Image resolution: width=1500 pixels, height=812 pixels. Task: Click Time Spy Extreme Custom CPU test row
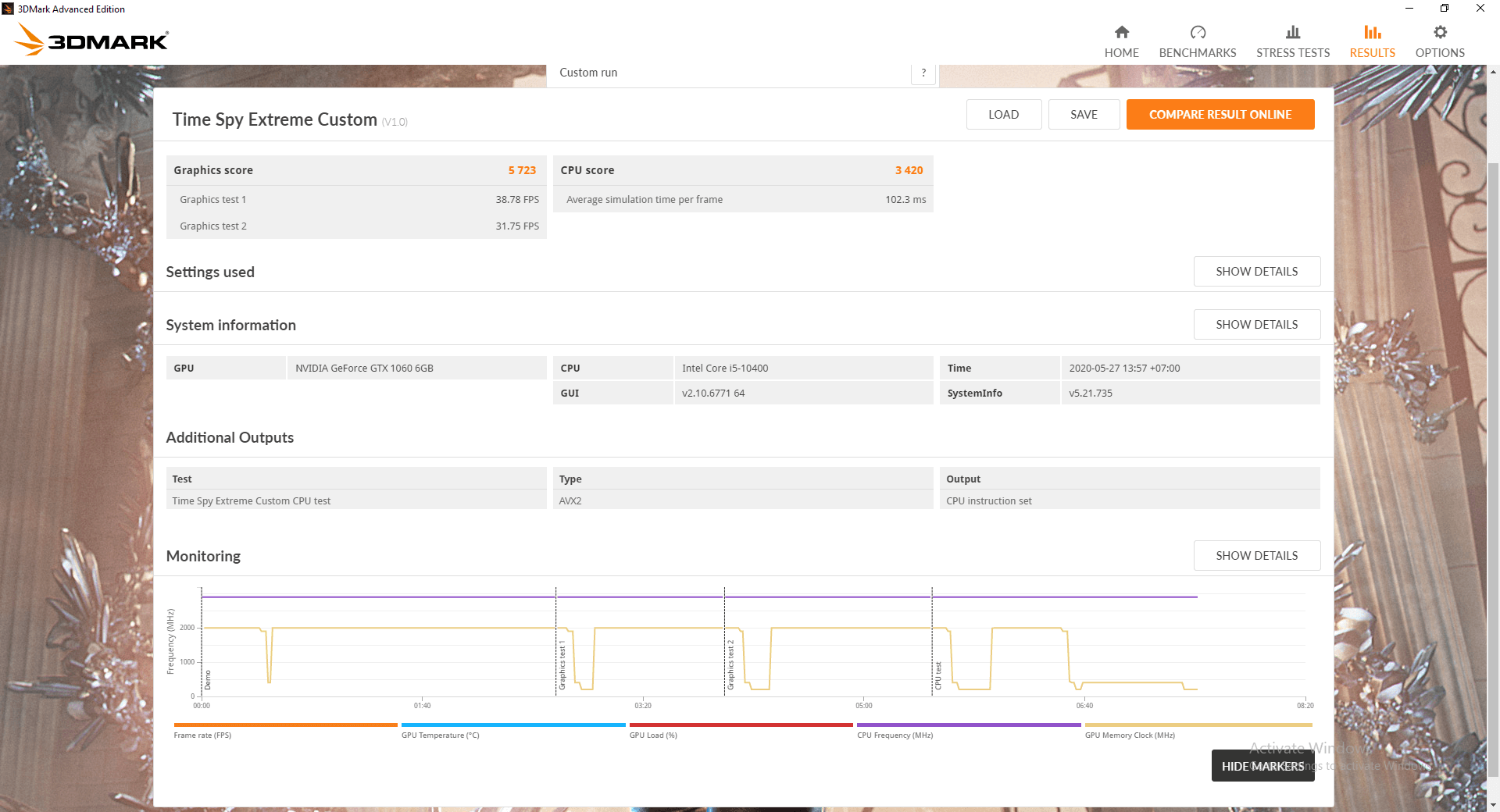(356, 501)
